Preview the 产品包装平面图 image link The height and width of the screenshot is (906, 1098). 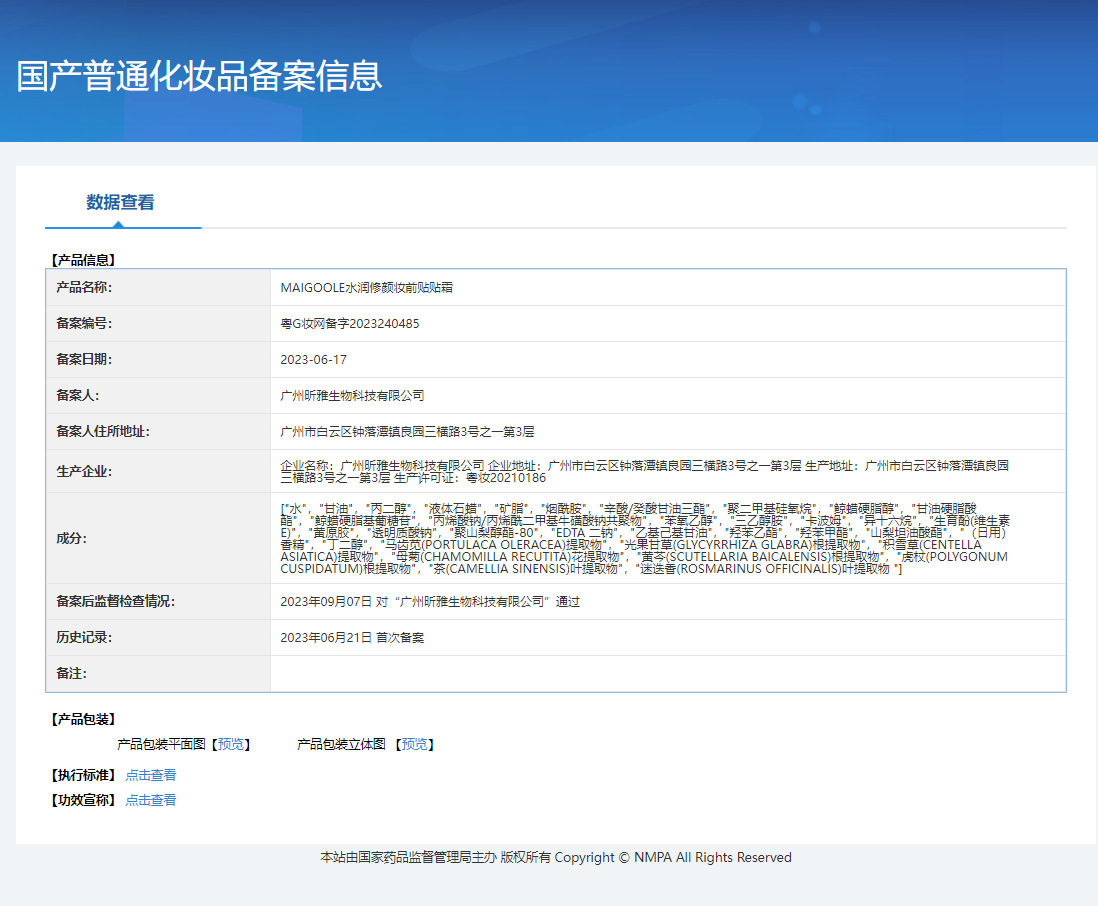click(x=230, y=744)
